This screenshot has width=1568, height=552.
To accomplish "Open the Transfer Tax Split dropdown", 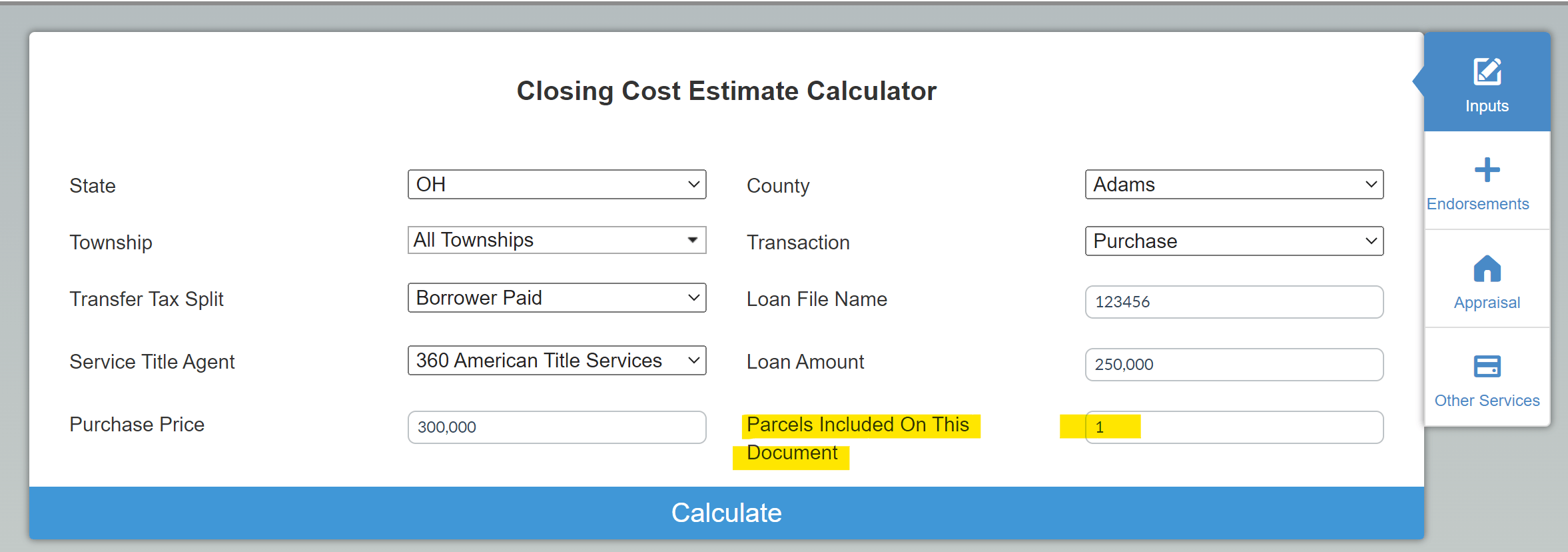I will (557, 297).
